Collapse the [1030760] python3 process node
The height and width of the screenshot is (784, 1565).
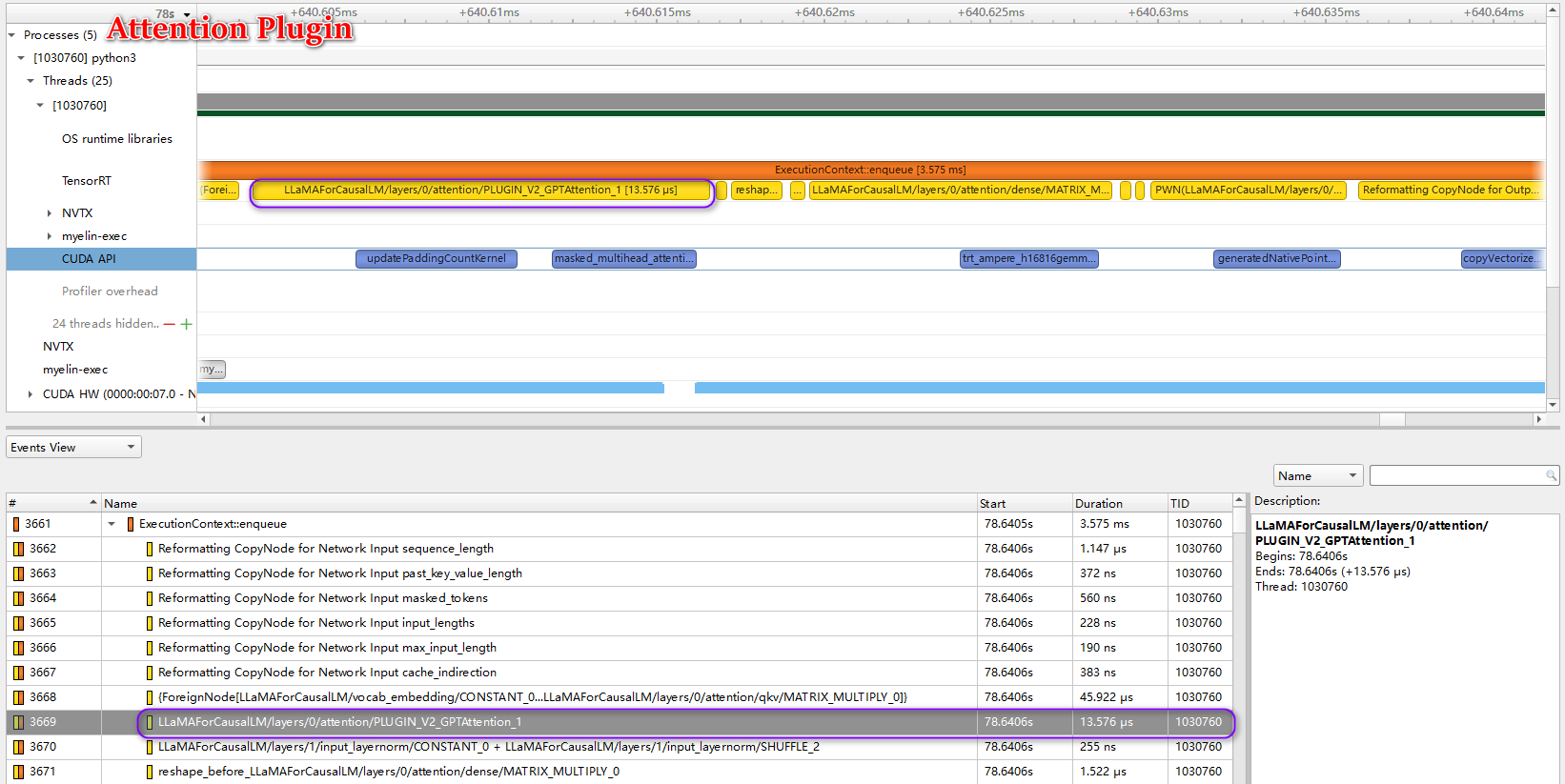click(x=21, y=58)
